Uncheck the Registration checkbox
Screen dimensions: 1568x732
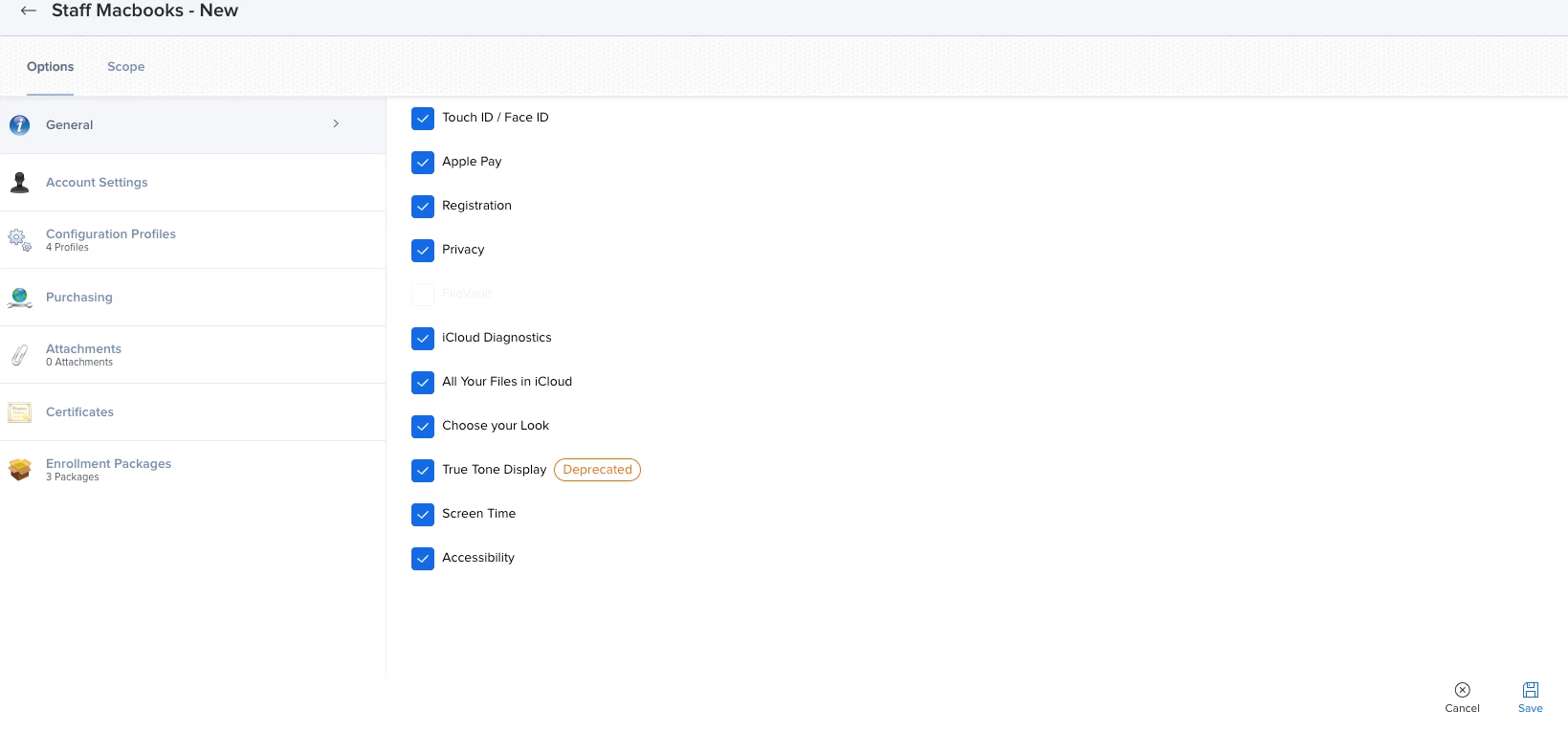tap(423, 206)
